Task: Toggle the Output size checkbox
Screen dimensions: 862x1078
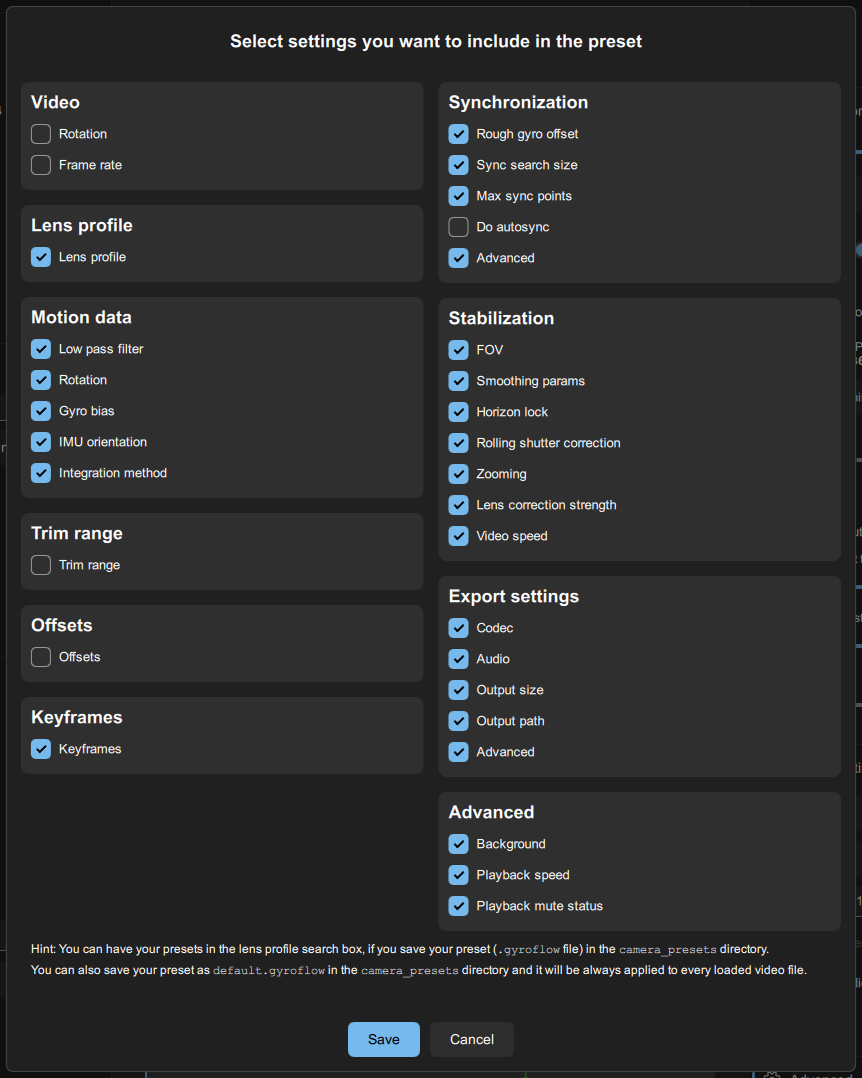Action: coord(458,690)
